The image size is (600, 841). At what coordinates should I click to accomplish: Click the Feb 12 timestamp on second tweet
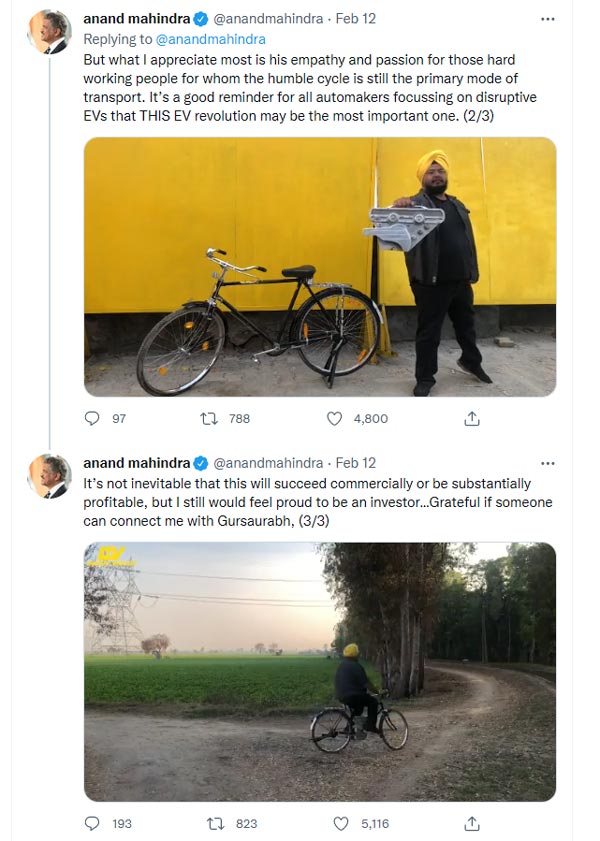point(356,463)
